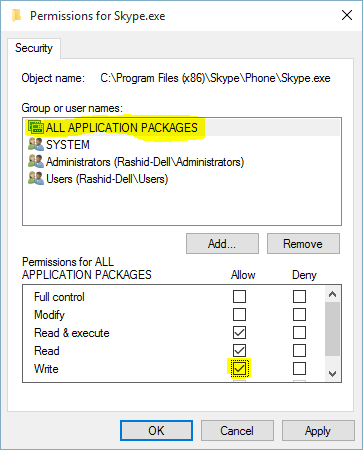Select Administrators (Rashid-Dell\Administrators) entry
The image size is (363, 450).
click(x=136, y=162)
